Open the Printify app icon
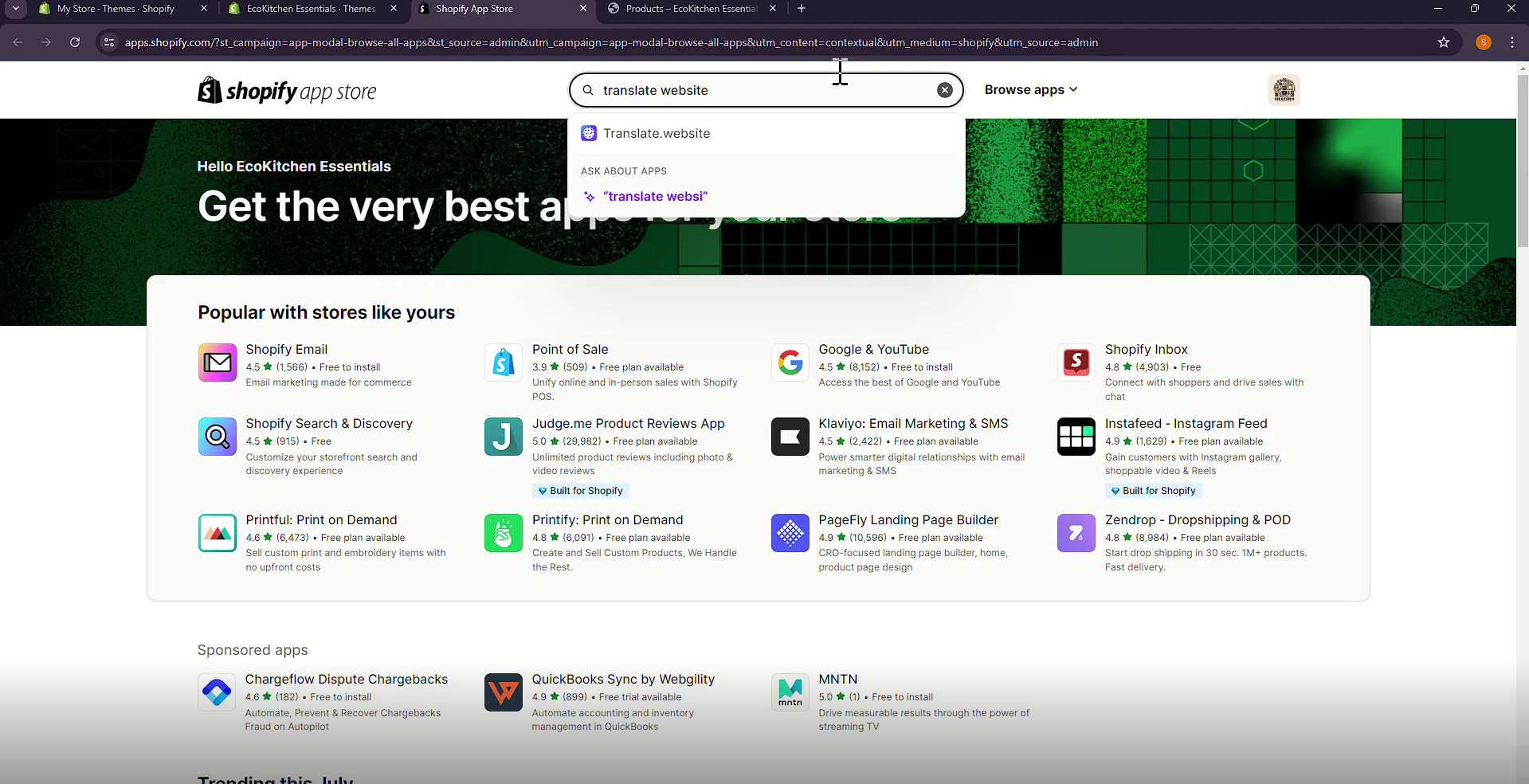The width and height of the screenshot is (1529, 784). tap(504, 533)
